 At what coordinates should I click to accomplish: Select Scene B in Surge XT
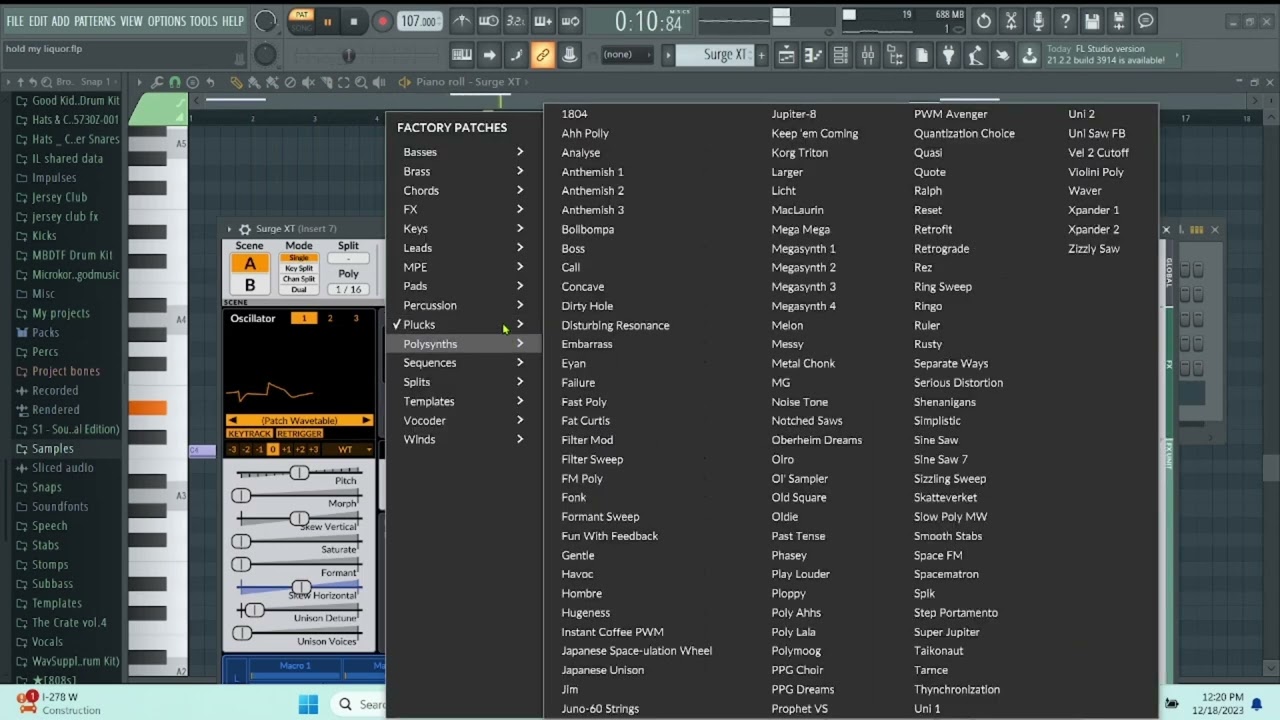250,285
